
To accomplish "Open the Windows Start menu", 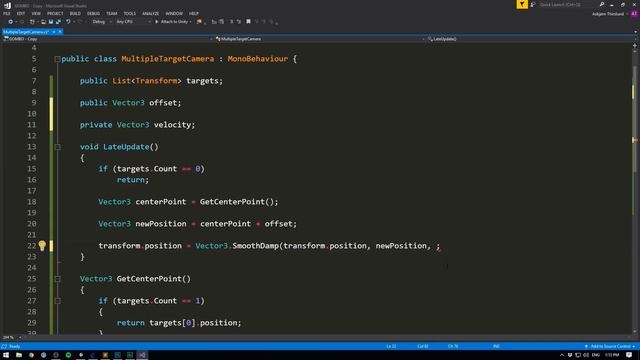I will (x=6, y=355).
